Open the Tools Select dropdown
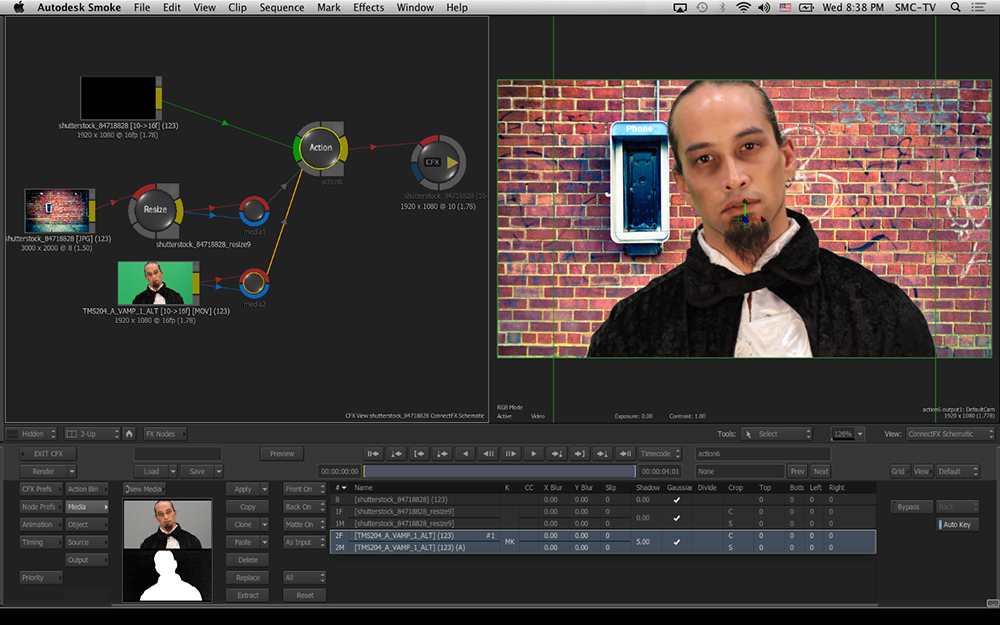Viewport: 1000px width, 625px height. [778, 434]
